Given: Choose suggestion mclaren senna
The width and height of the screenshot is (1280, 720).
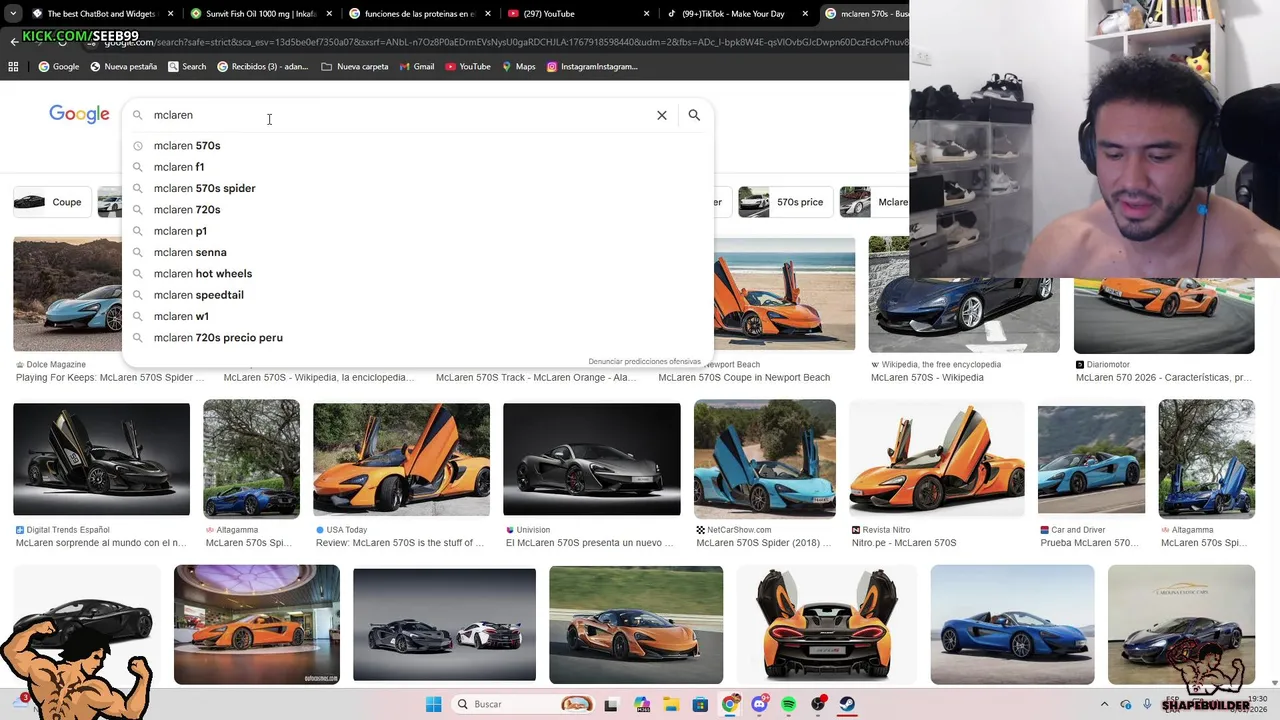Looking at the screenshot, I should 417,252.
